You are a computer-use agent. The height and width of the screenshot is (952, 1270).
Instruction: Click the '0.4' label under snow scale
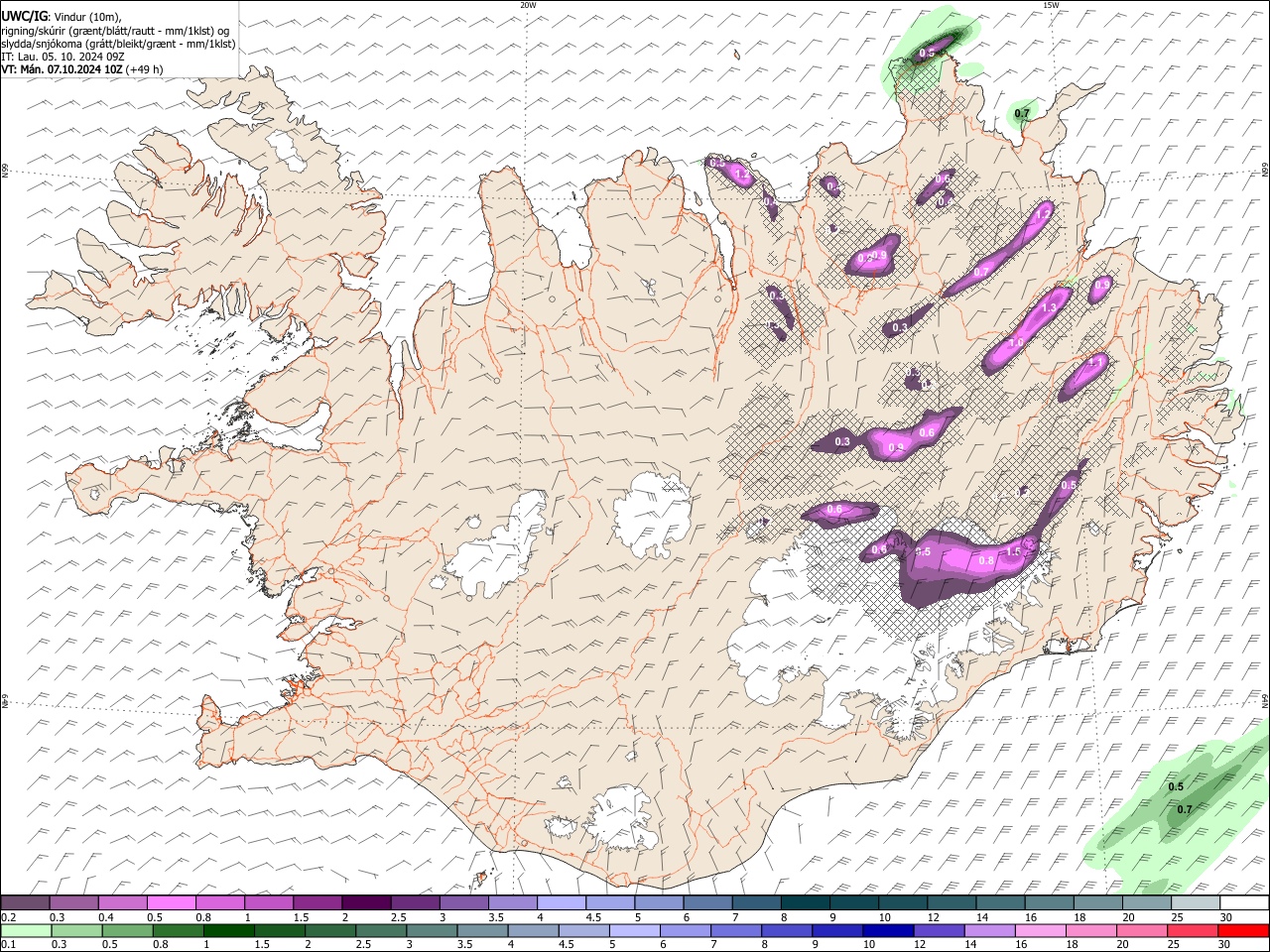click(106, 917)
